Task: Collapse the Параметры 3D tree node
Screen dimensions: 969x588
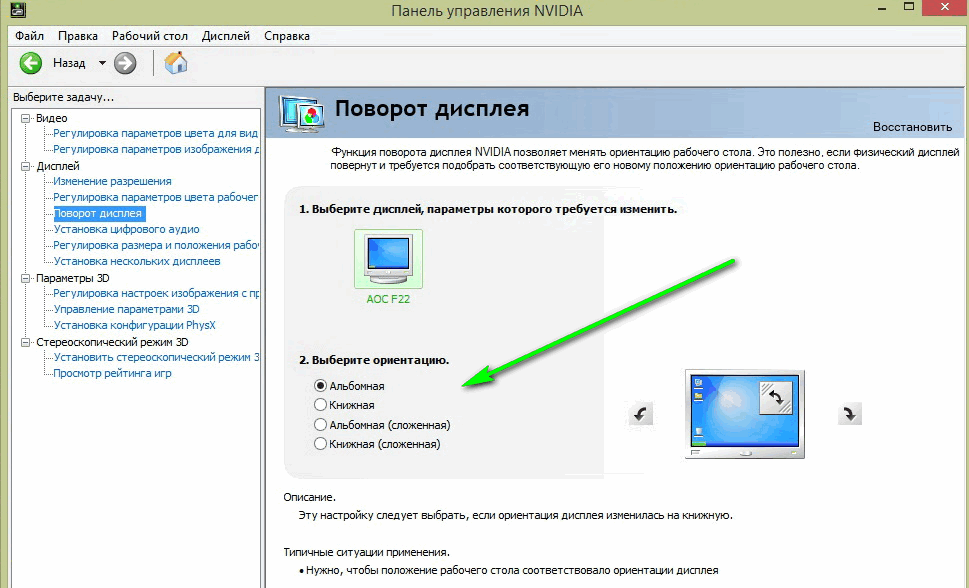Action: (x=26, y=278)
